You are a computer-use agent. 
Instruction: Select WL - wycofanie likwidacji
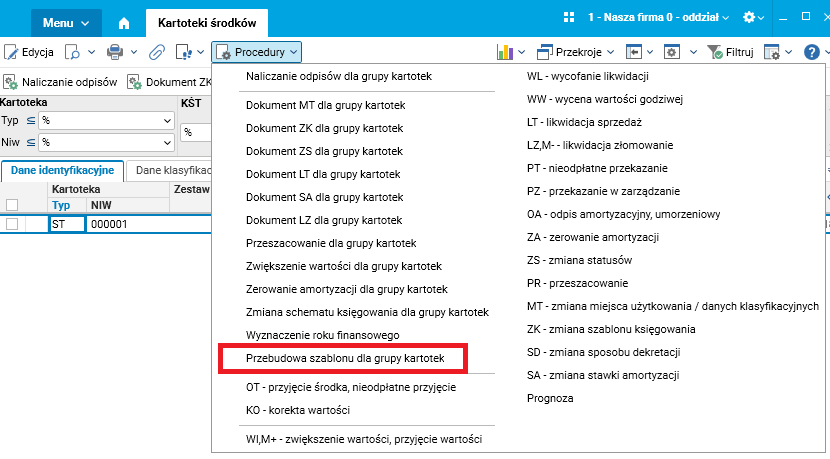[x=588, y=76]
